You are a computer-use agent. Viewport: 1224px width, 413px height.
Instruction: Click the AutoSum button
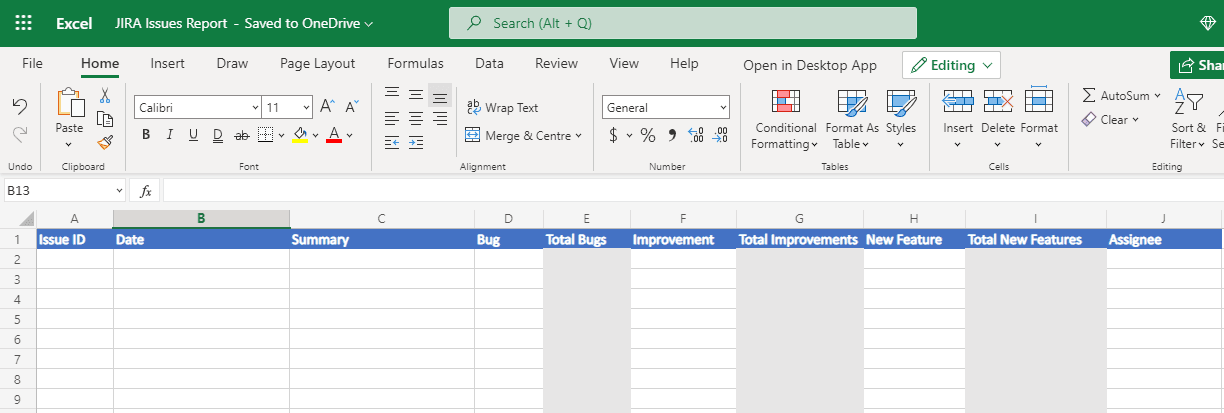[x=1116, y=96]
